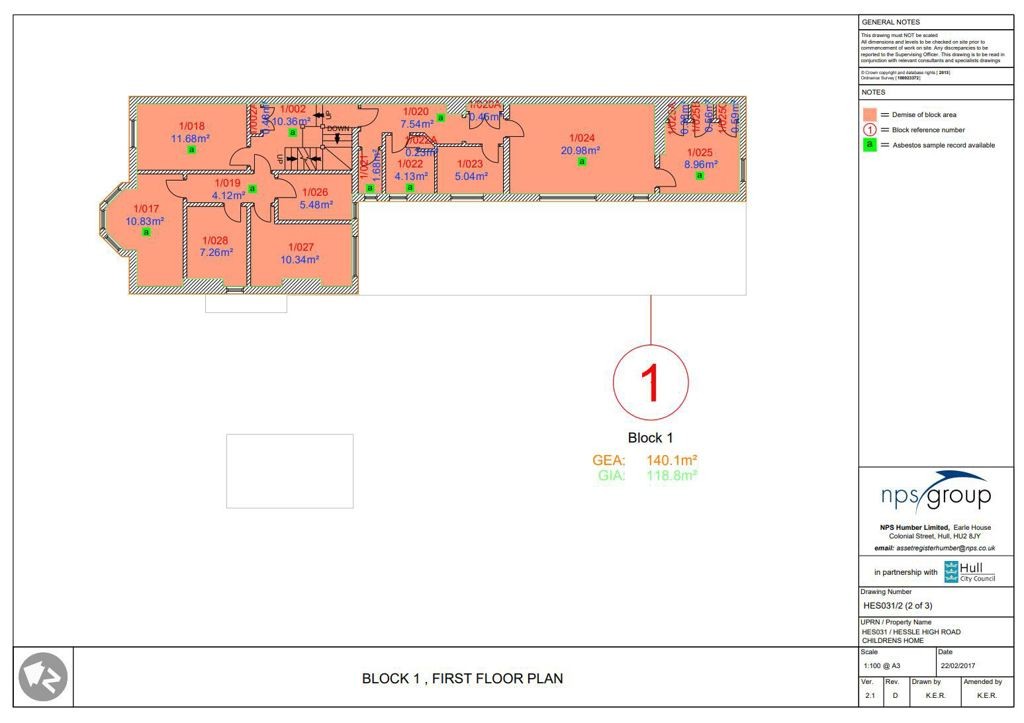Click the room 1/027 label
Viewport: 1024px width, 723px height.
click(300, 253)
